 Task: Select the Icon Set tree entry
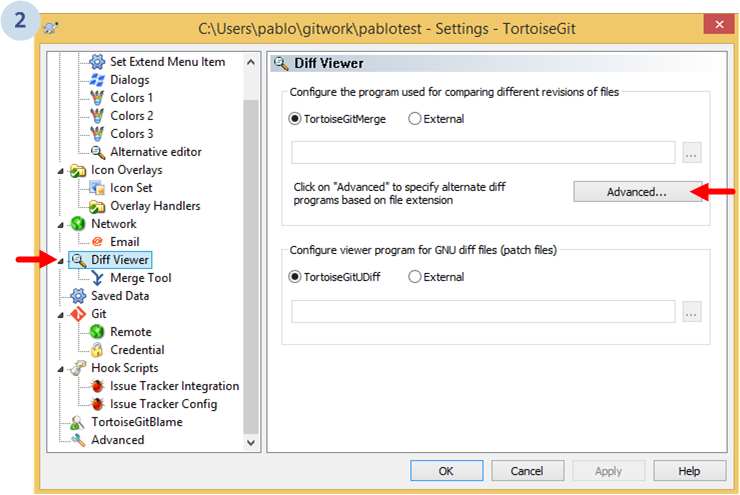click(131, 188)
